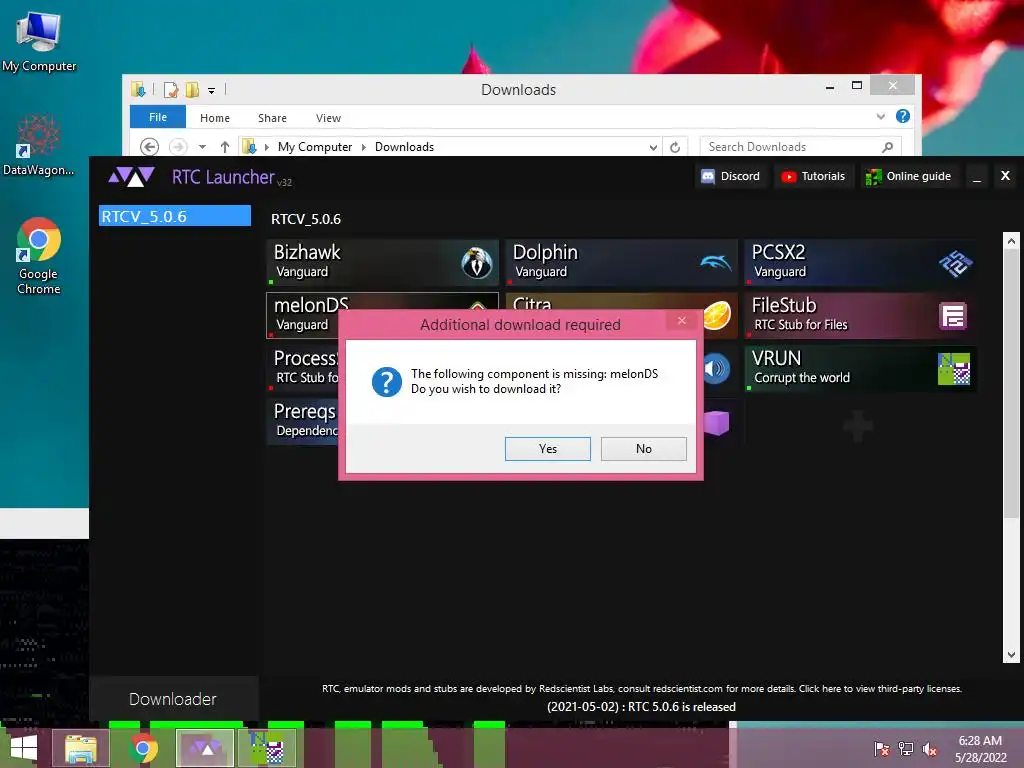Viewport: 1024px width, 768px height.
Task: Click the Dolphin emulator icon
Action: tap(716, 263)
